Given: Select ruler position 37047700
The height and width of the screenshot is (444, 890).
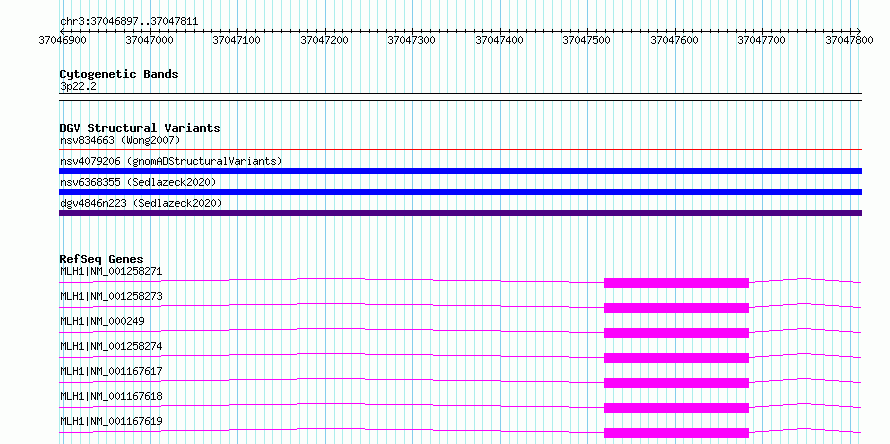Looking at the screenshot, I should tap(762, 40).
